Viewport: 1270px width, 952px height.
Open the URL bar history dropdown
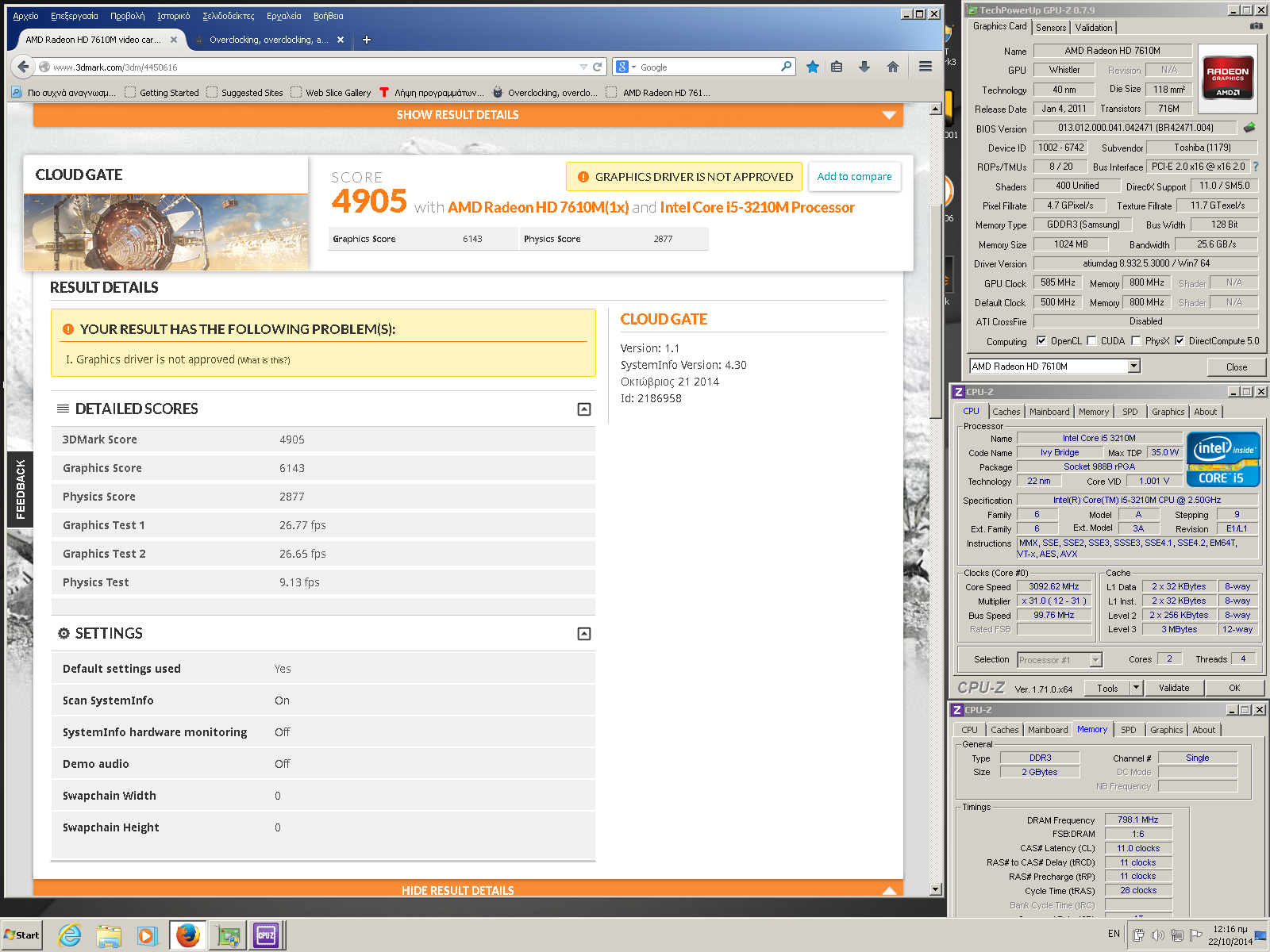(583, 67)
